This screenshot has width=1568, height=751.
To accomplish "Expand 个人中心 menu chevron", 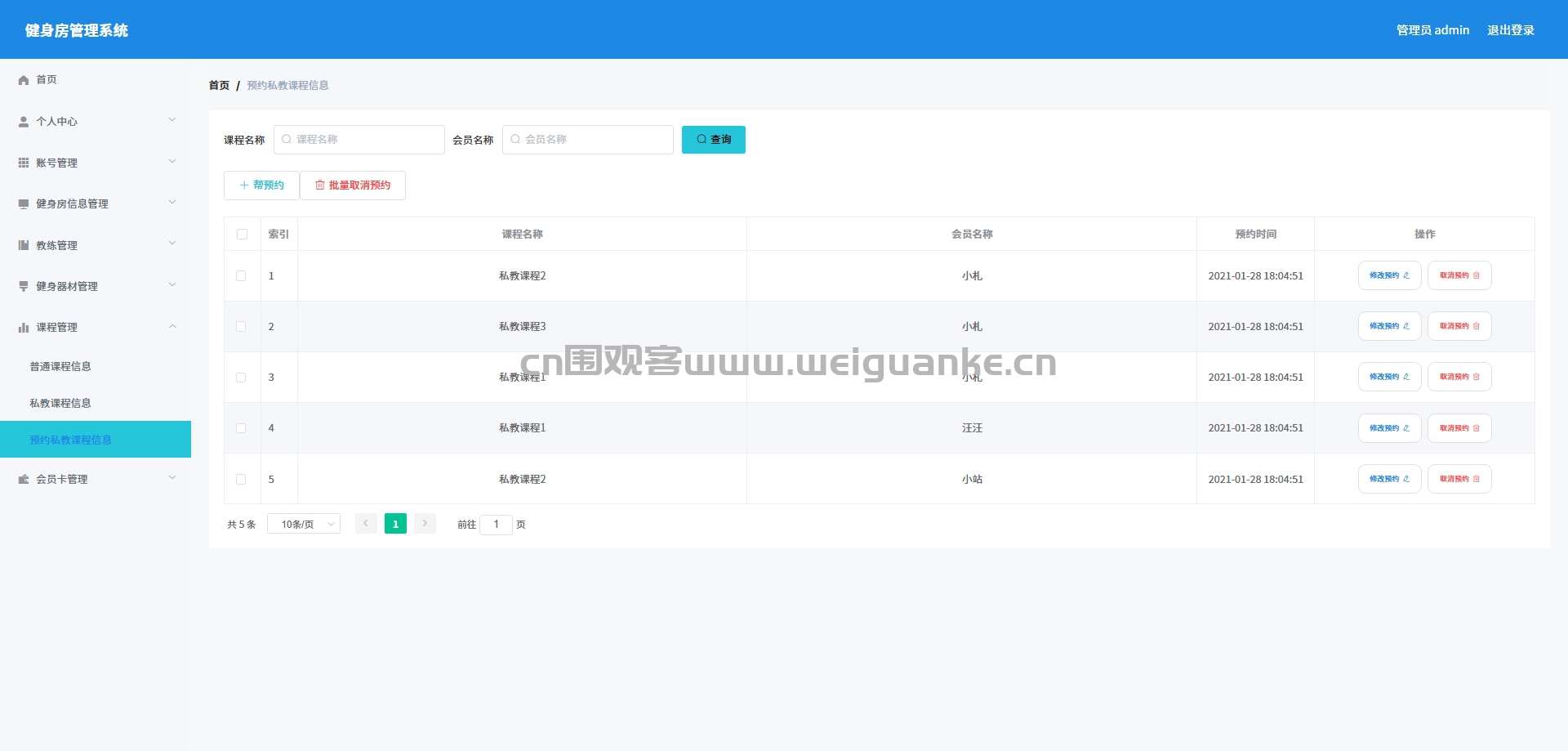I will (x=172, y=120).
